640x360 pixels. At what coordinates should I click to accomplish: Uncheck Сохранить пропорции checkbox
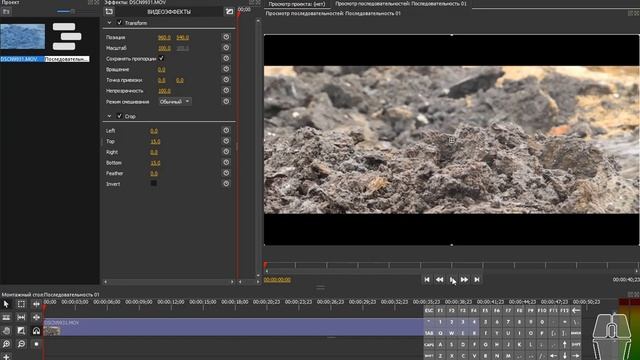point(161,58)
